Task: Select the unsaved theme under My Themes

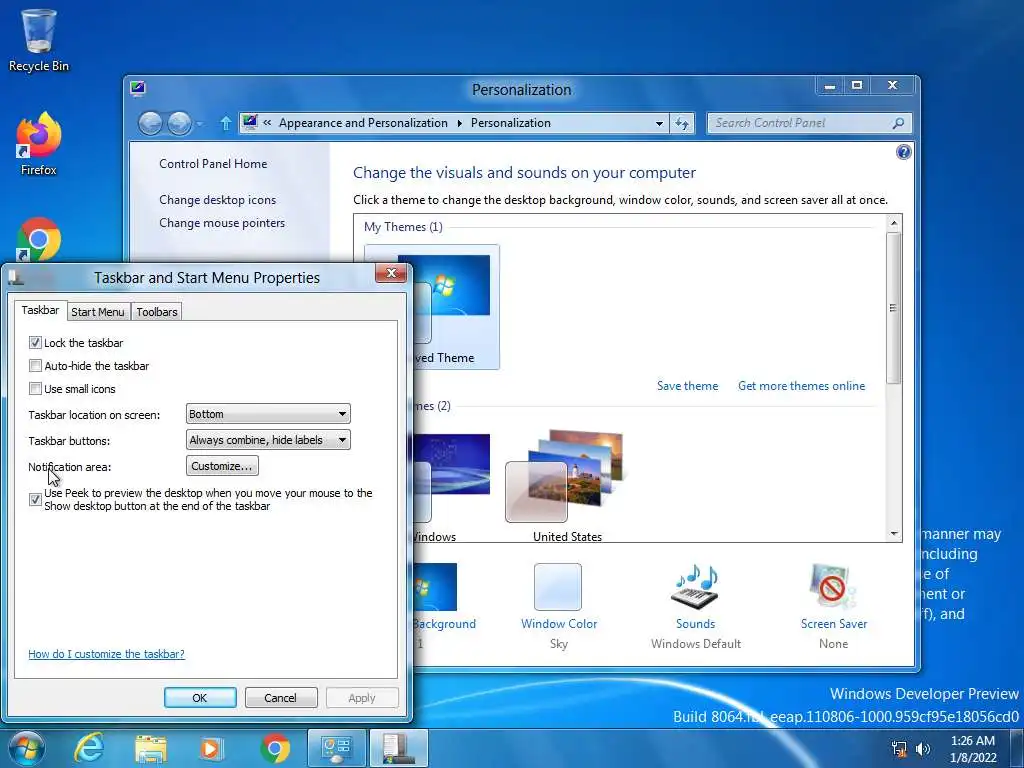Action: coord(453,307)
